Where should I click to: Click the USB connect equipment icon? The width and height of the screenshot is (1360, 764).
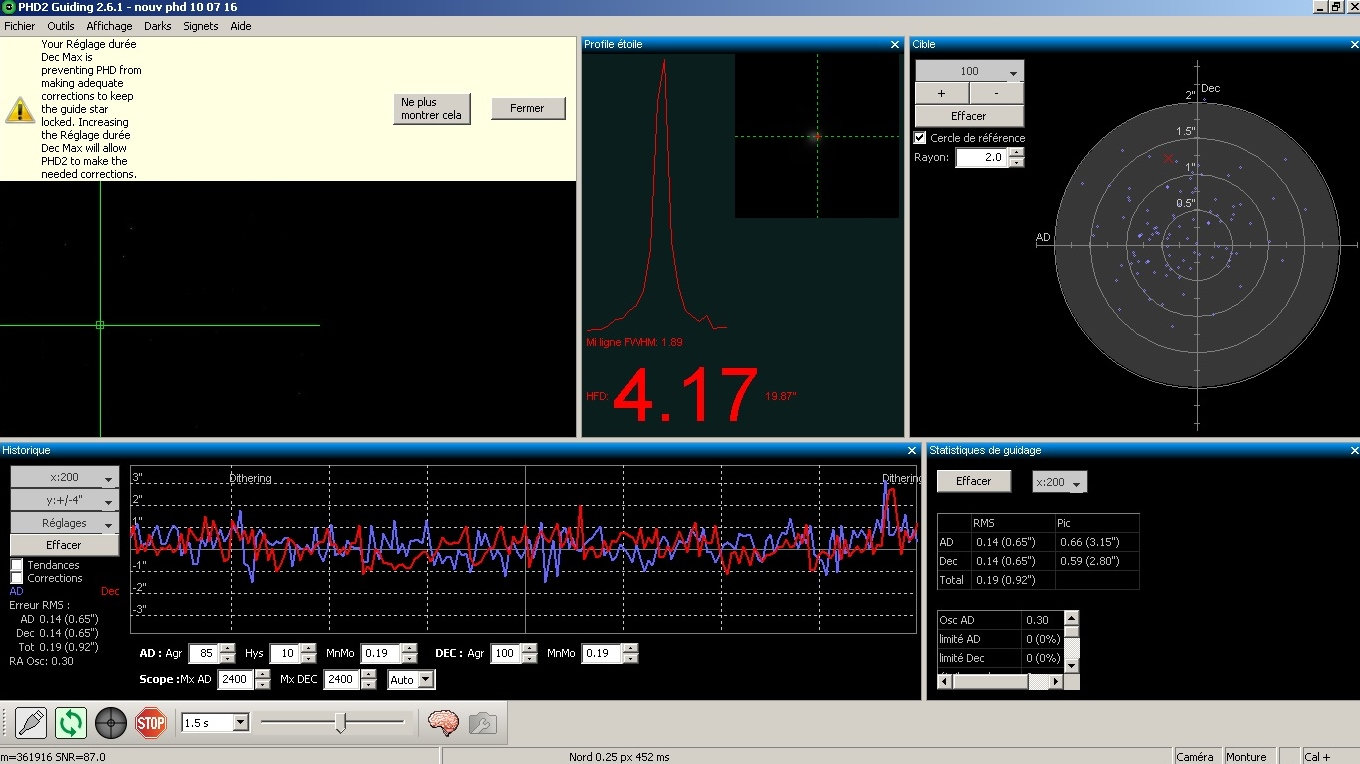(x=31, y=722)
